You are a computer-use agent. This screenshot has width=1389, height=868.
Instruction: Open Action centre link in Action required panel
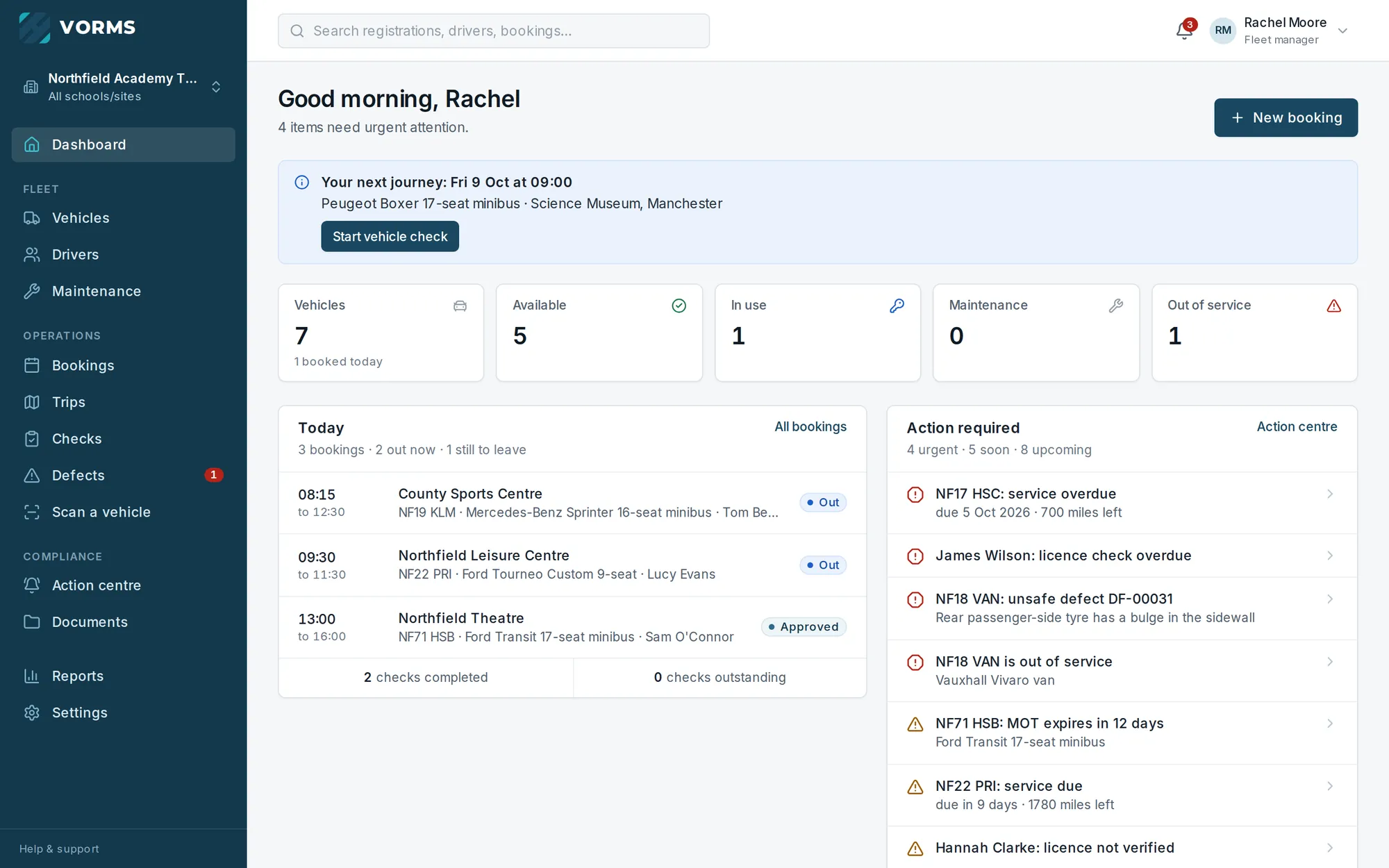tap(1297, 427)
